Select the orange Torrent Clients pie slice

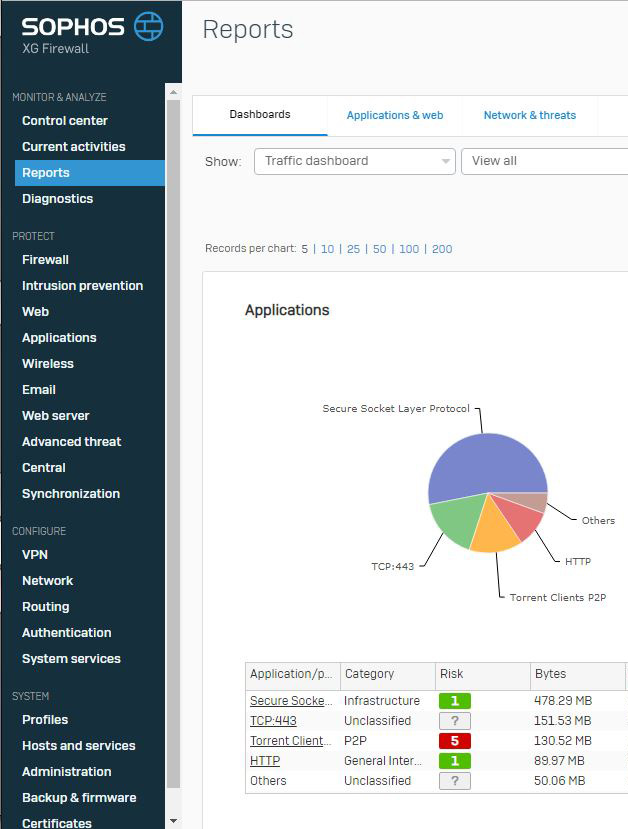click(493, 529)
